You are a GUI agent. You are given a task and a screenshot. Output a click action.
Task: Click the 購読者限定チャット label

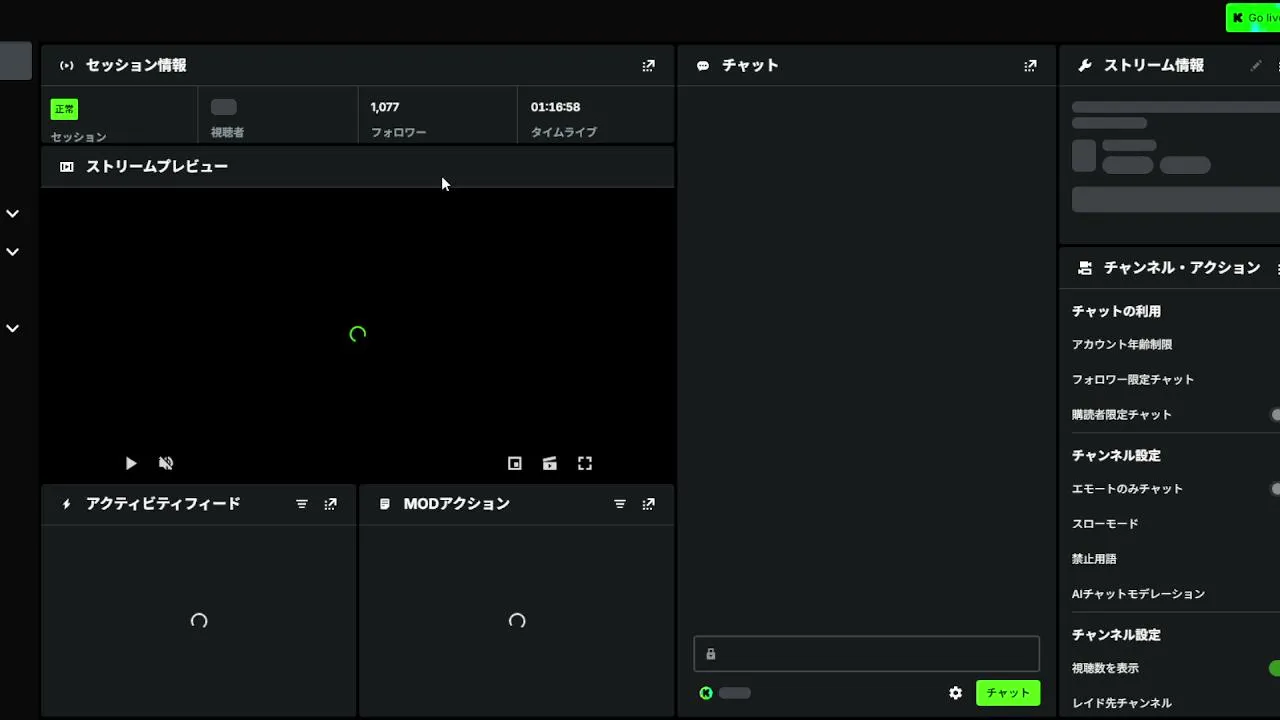[1122, 415]
